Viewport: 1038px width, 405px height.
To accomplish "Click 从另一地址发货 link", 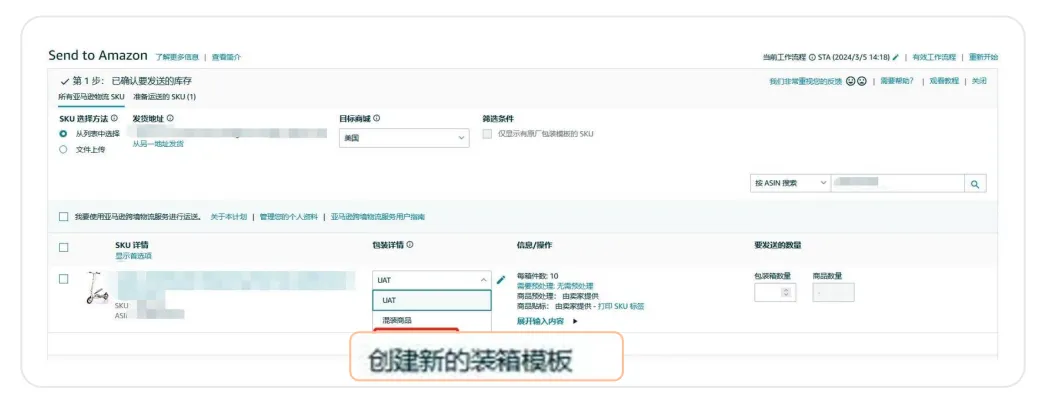I will coord(158,144).
